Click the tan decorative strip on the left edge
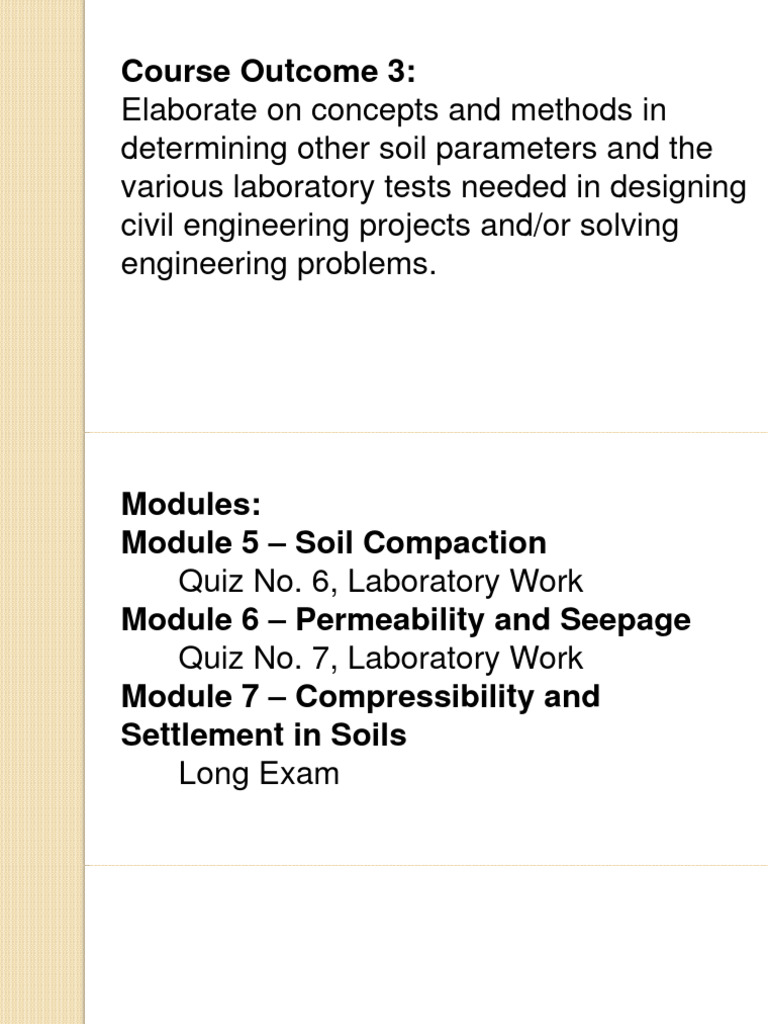 pyautogui.click(x=42, y=512)
